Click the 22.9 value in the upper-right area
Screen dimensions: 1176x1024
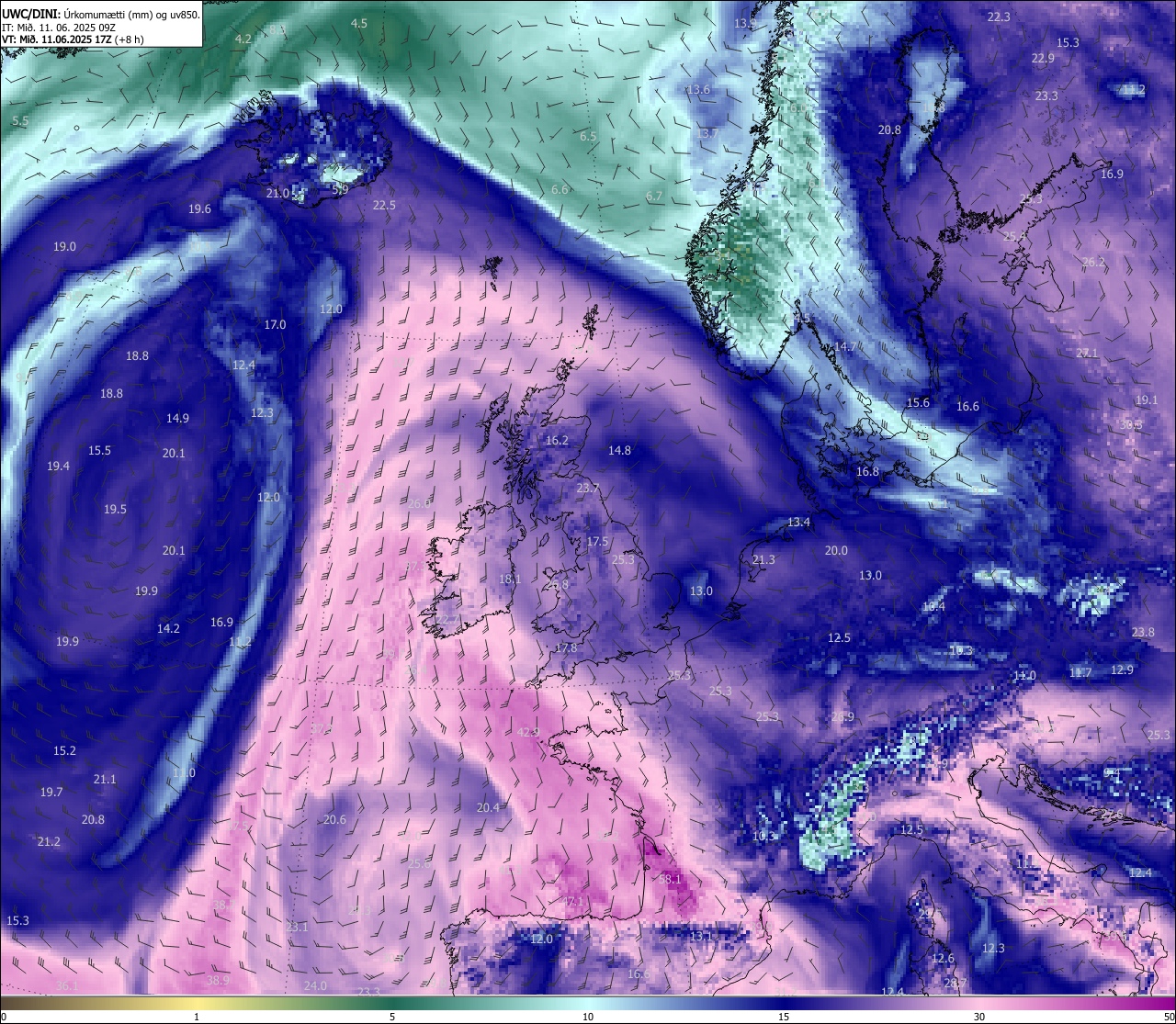click(x=1043, y=58)
